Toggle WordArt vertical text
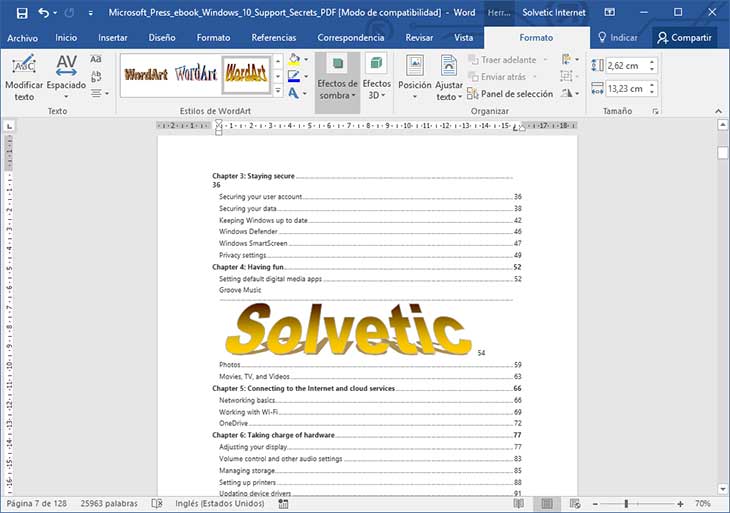 96,76
